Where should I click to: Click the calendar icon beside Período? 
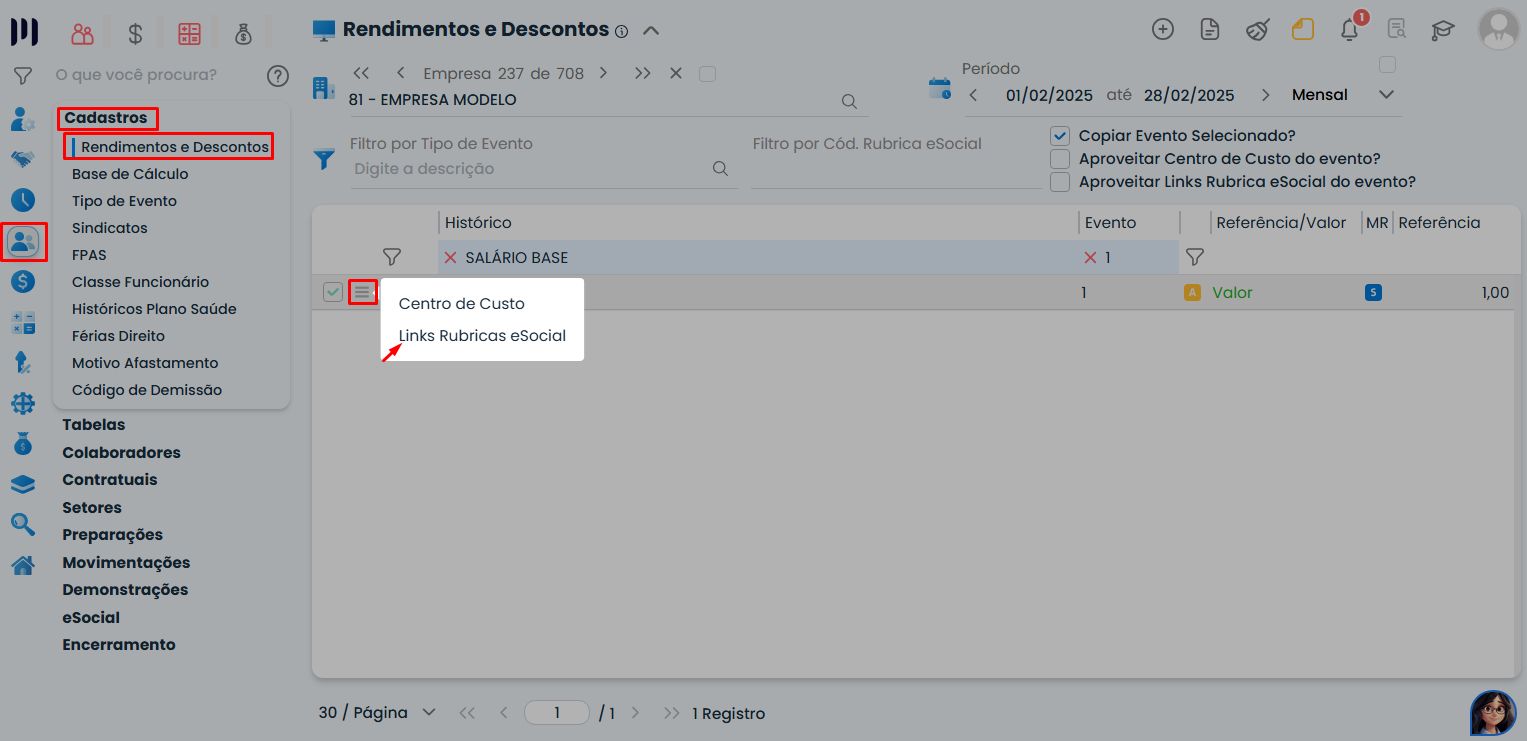pyautogui.click(x=940, y=88)
